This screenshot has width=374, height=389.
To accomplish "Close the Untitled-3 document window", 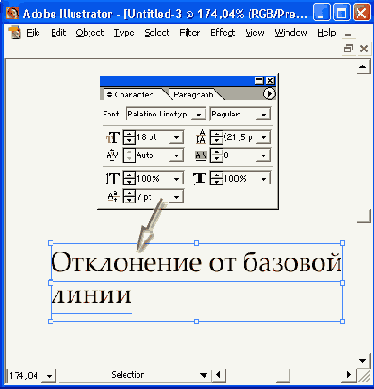I will coord(364,48).
